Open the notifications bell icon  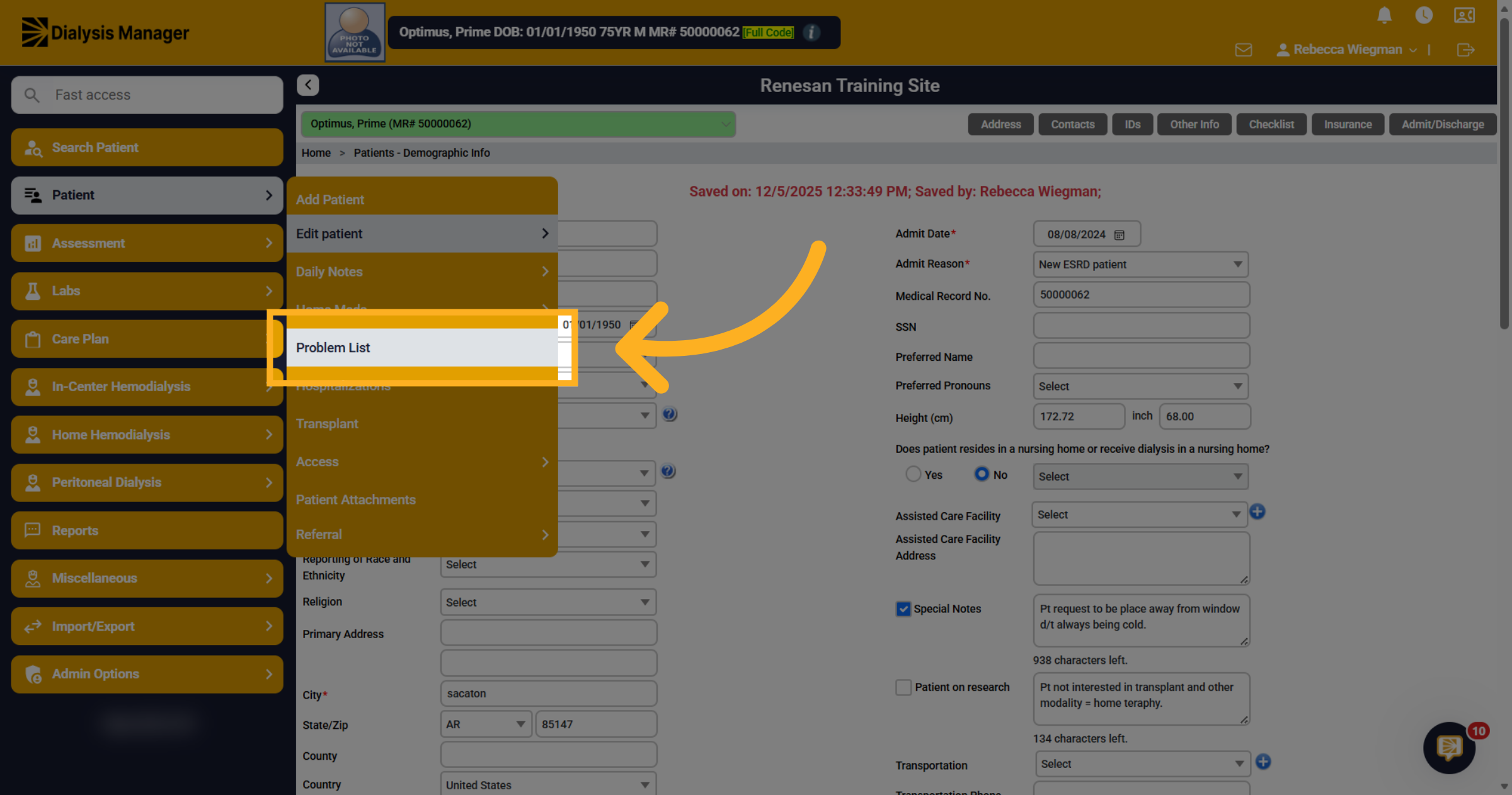[x=1384, y=15]
